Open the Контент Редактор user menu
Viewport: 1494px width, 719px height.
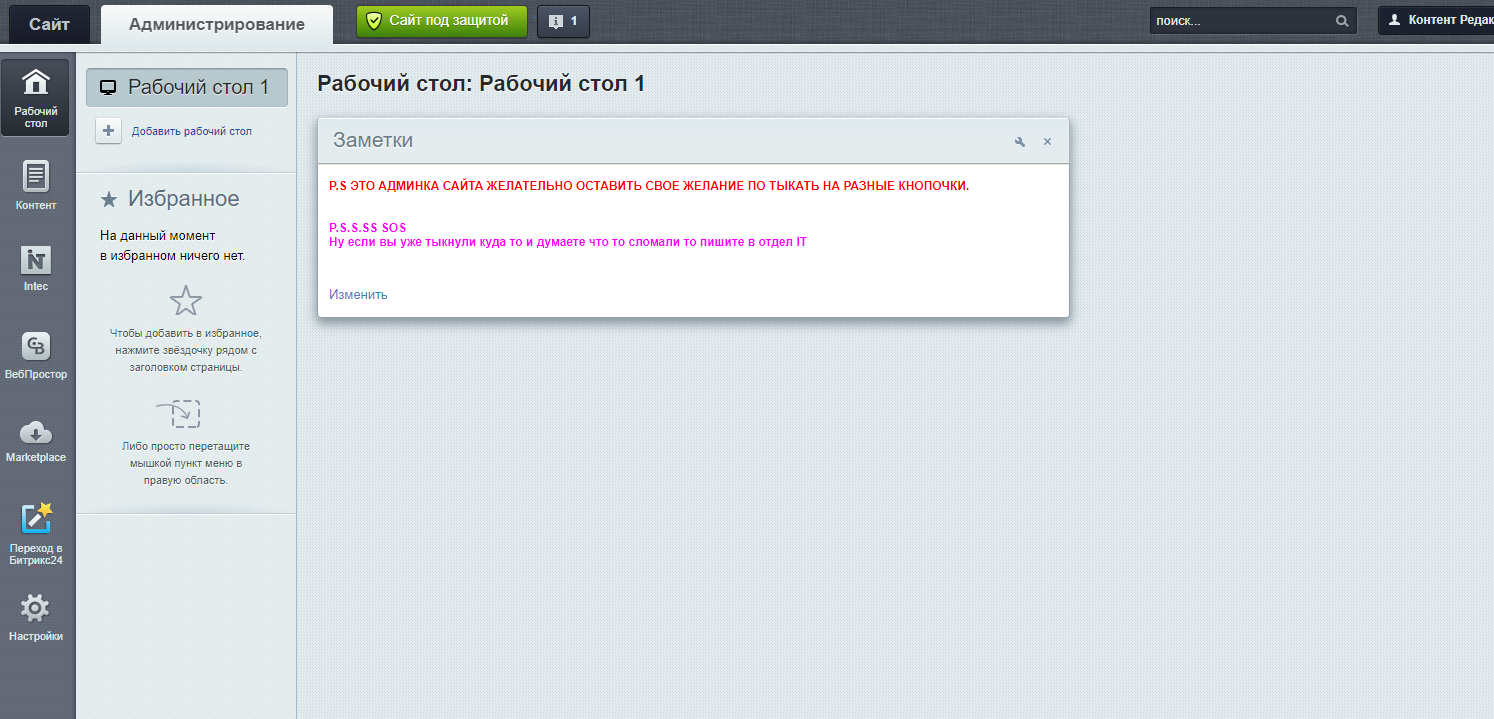pyautogui.click(x=1436, y=20)
